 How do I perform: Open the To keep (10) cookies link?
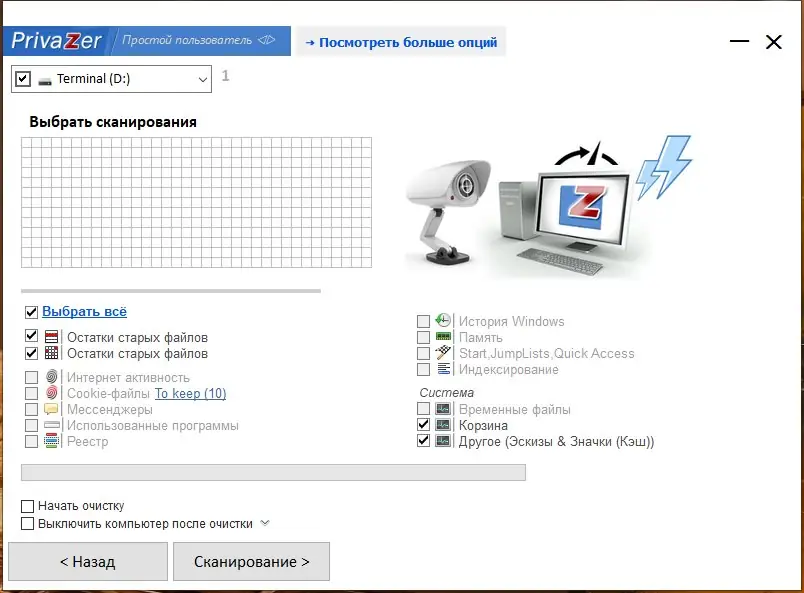[190, 393]
